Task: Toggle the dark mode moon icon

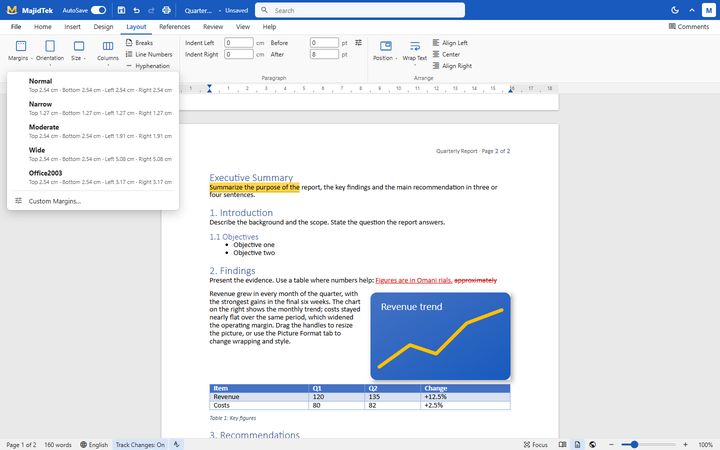Action: (675, 10)
